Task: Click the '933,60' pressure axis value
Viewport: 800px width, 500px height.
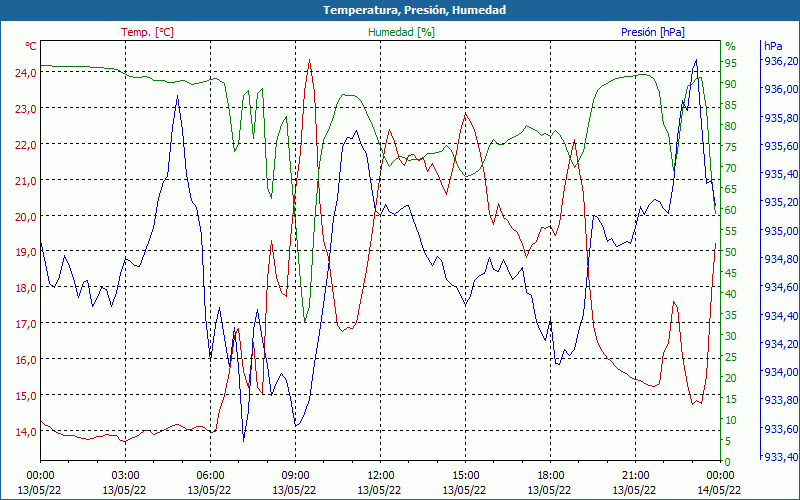Action: [x=779, y=429]
